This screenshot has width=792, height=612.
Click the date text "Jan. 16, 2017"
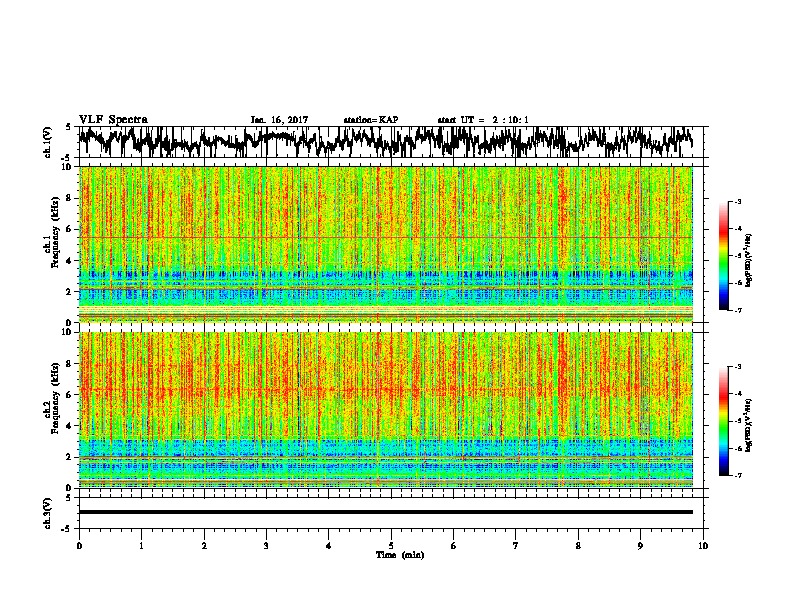[279, 120]
